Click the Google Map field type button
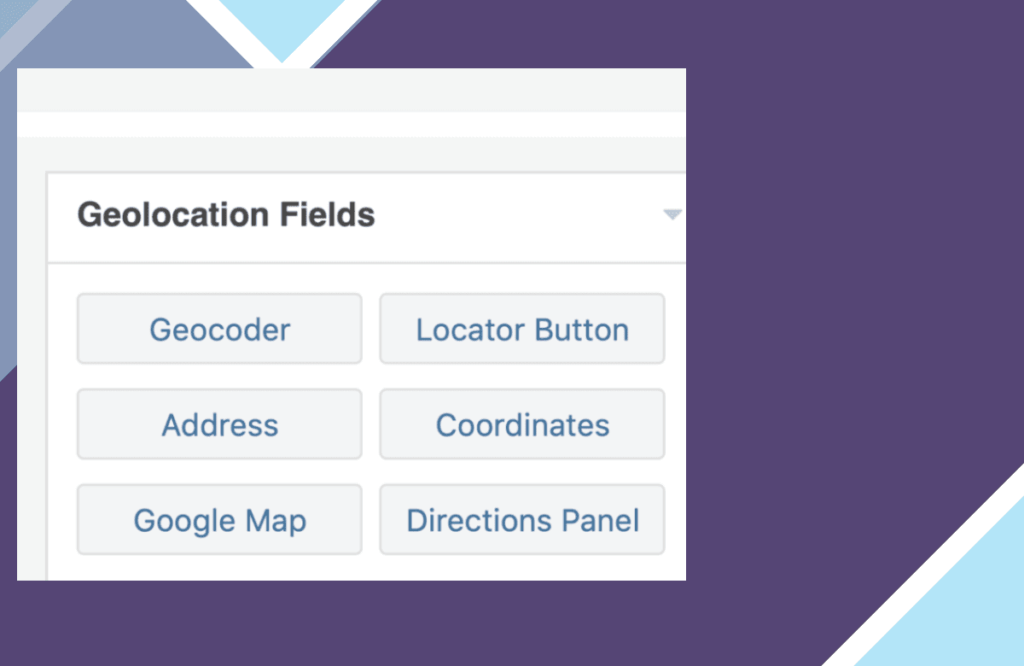Image resolution: width=1024 pixels, height=666 pixels. 219,520
